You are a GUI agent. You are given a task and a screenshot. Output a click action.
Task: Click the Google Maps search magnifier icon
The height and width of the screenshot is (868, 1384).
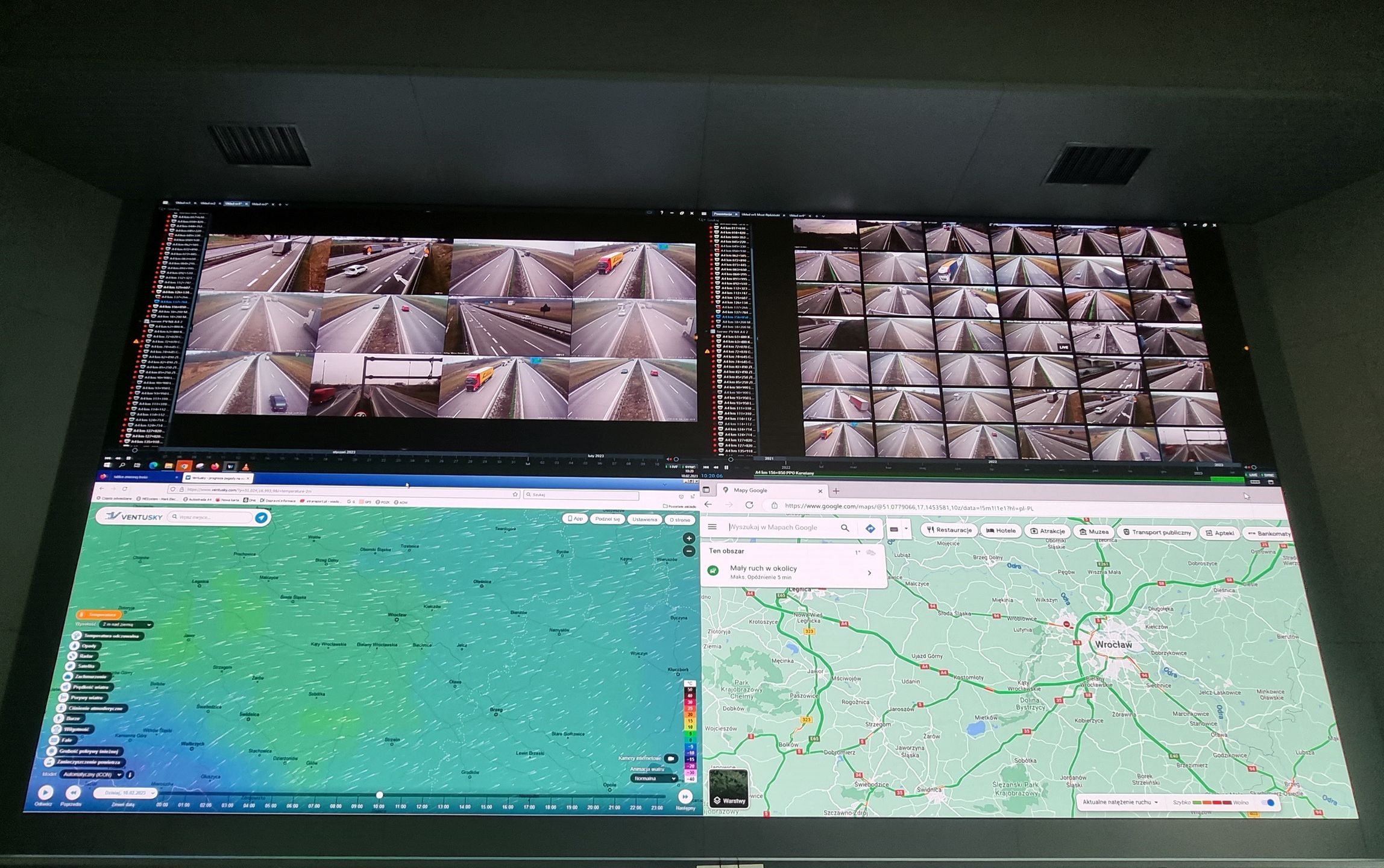click(x=845, y=528)
